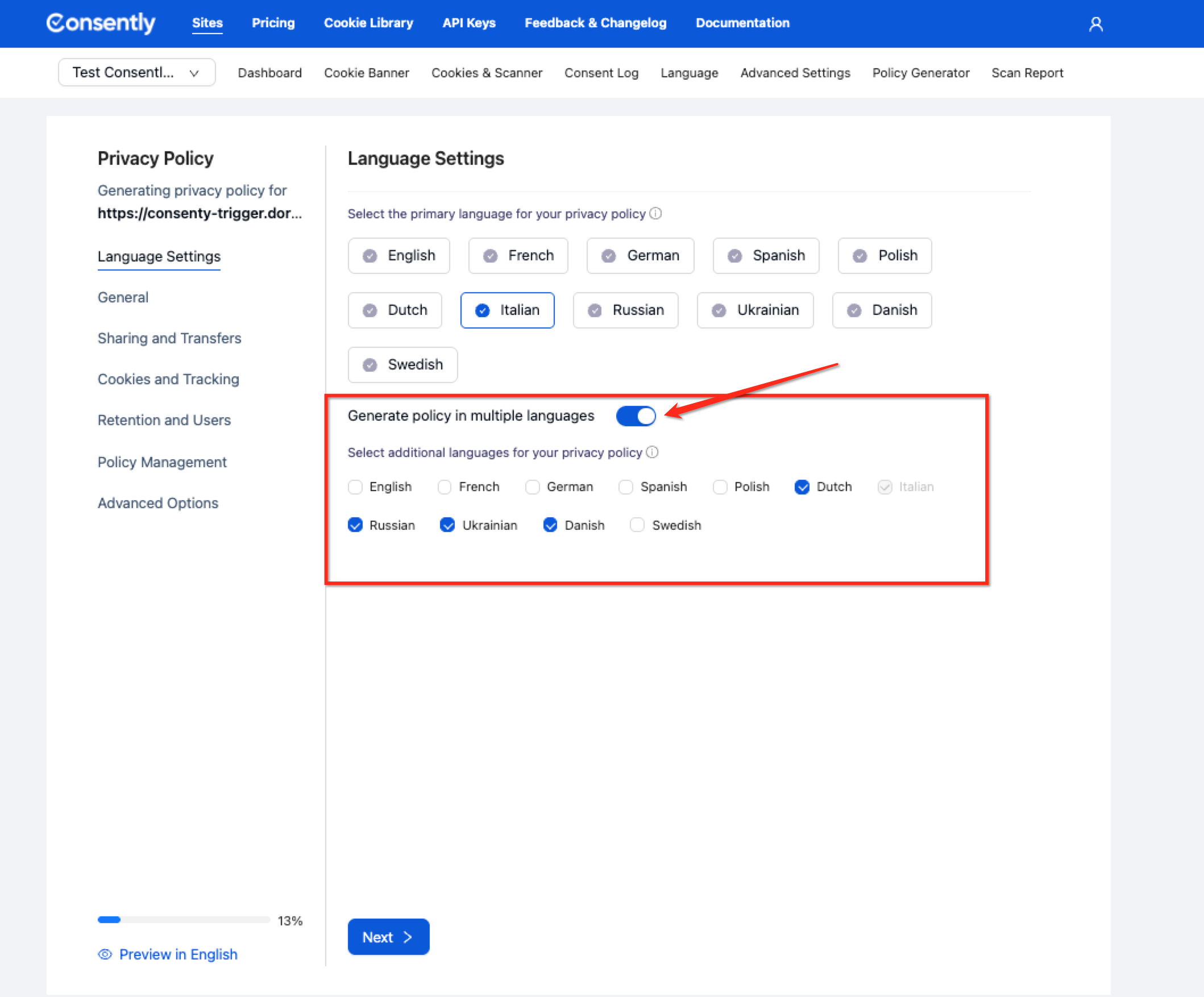Select Ukrainian as primary language option

click(754, 310)
